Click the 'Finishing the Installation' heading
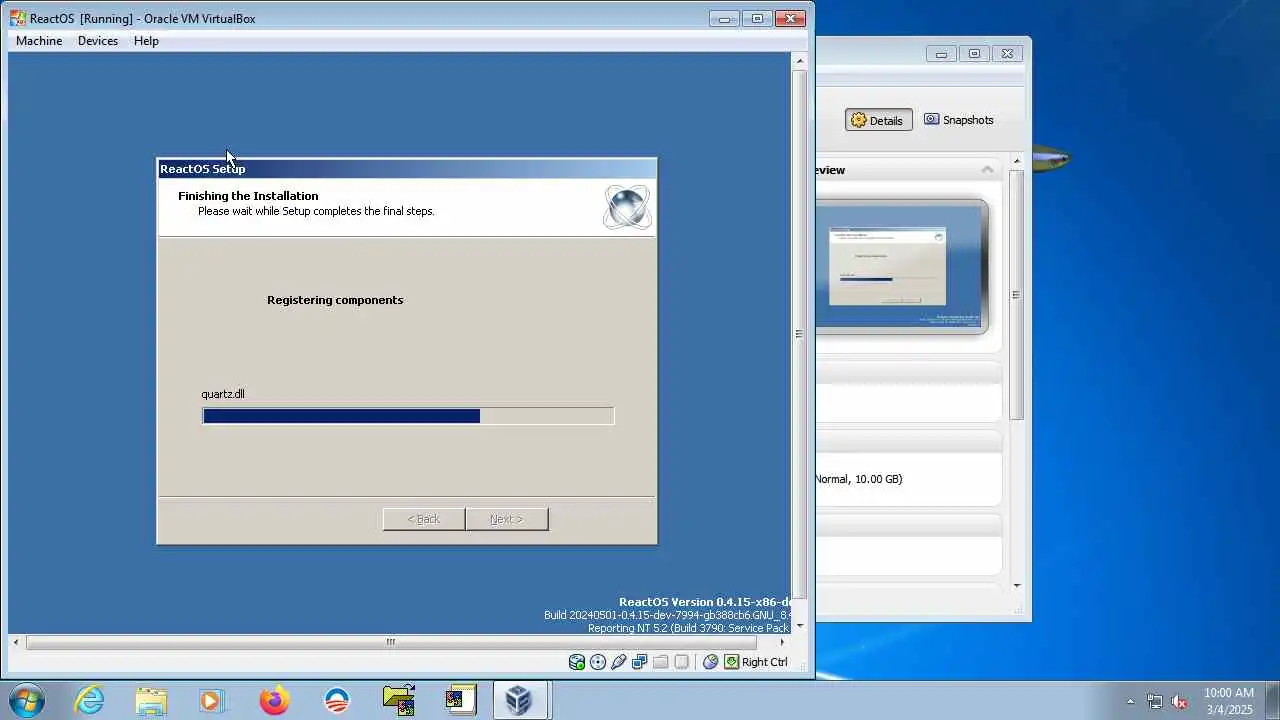This screenshot has width=1280, height=720. point(248,196)
